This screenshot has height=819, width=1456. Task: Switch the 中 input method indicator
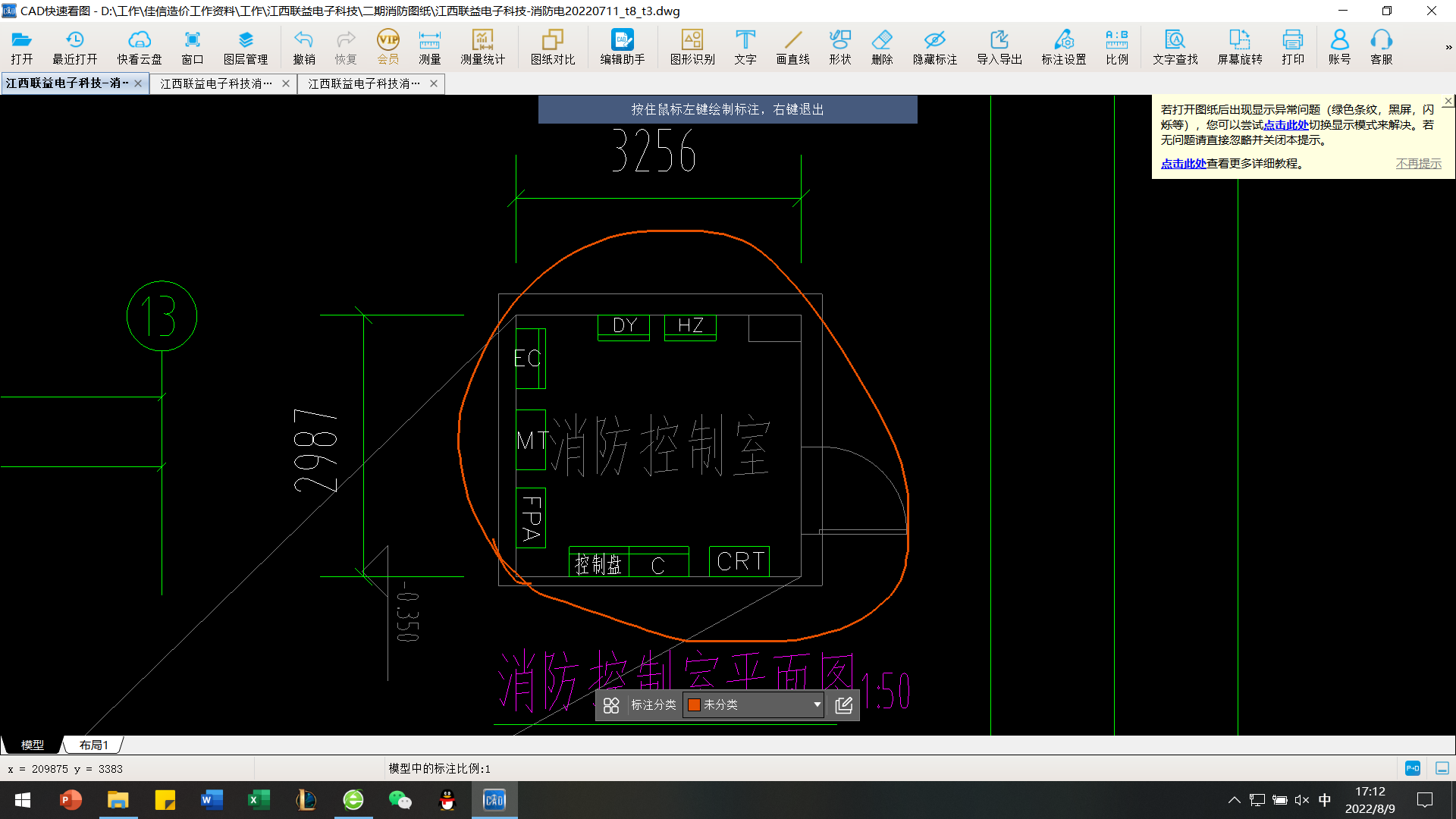1325,800
